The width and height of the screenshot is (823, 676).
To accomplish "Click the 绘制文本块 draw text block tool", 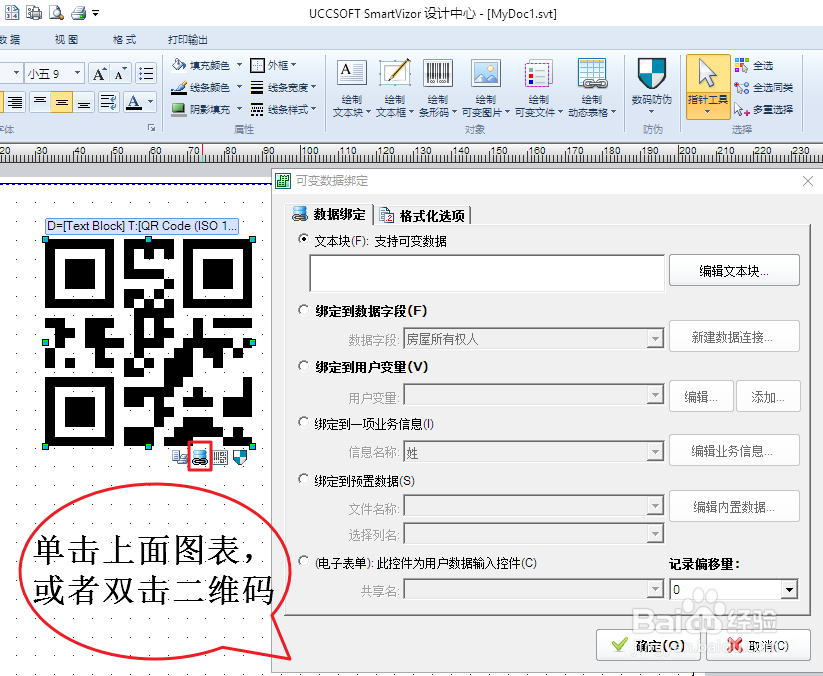I will (x=352, y=88).
